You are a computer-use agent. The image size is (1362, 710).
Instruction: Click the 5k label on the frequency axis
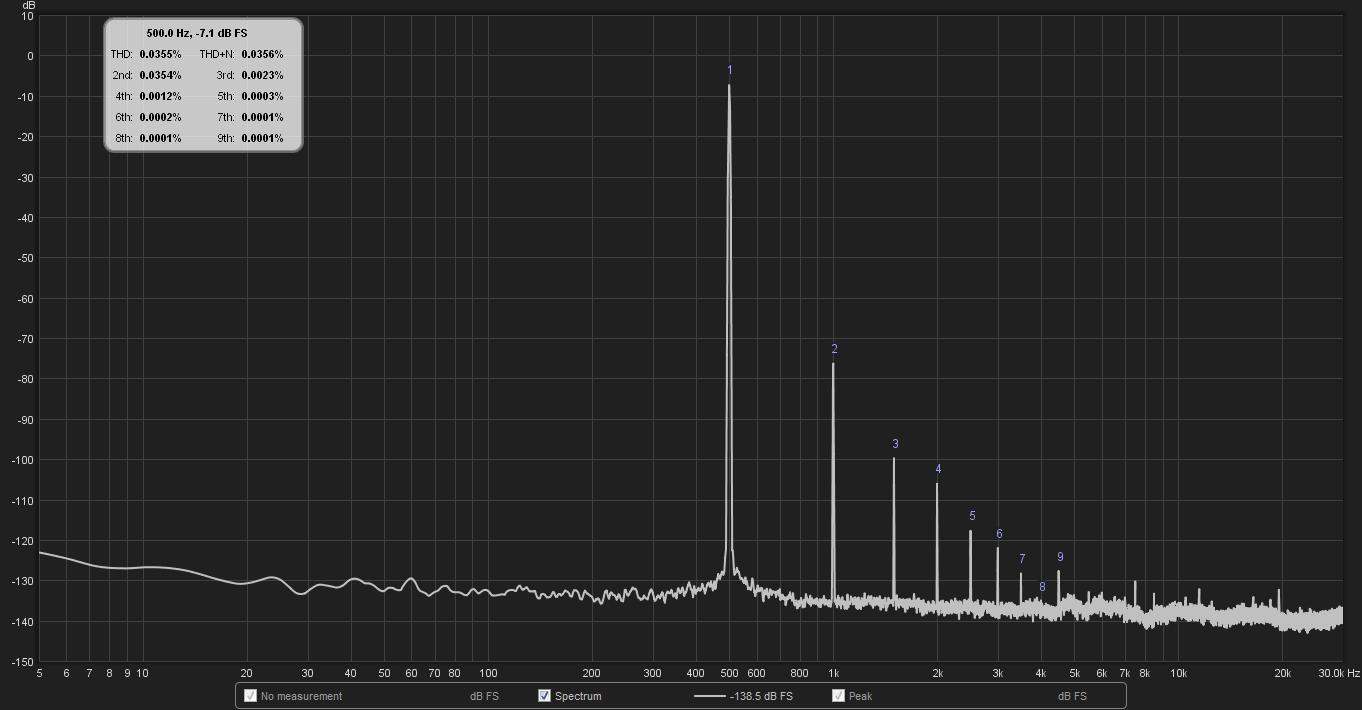[x=1075, y=674]
